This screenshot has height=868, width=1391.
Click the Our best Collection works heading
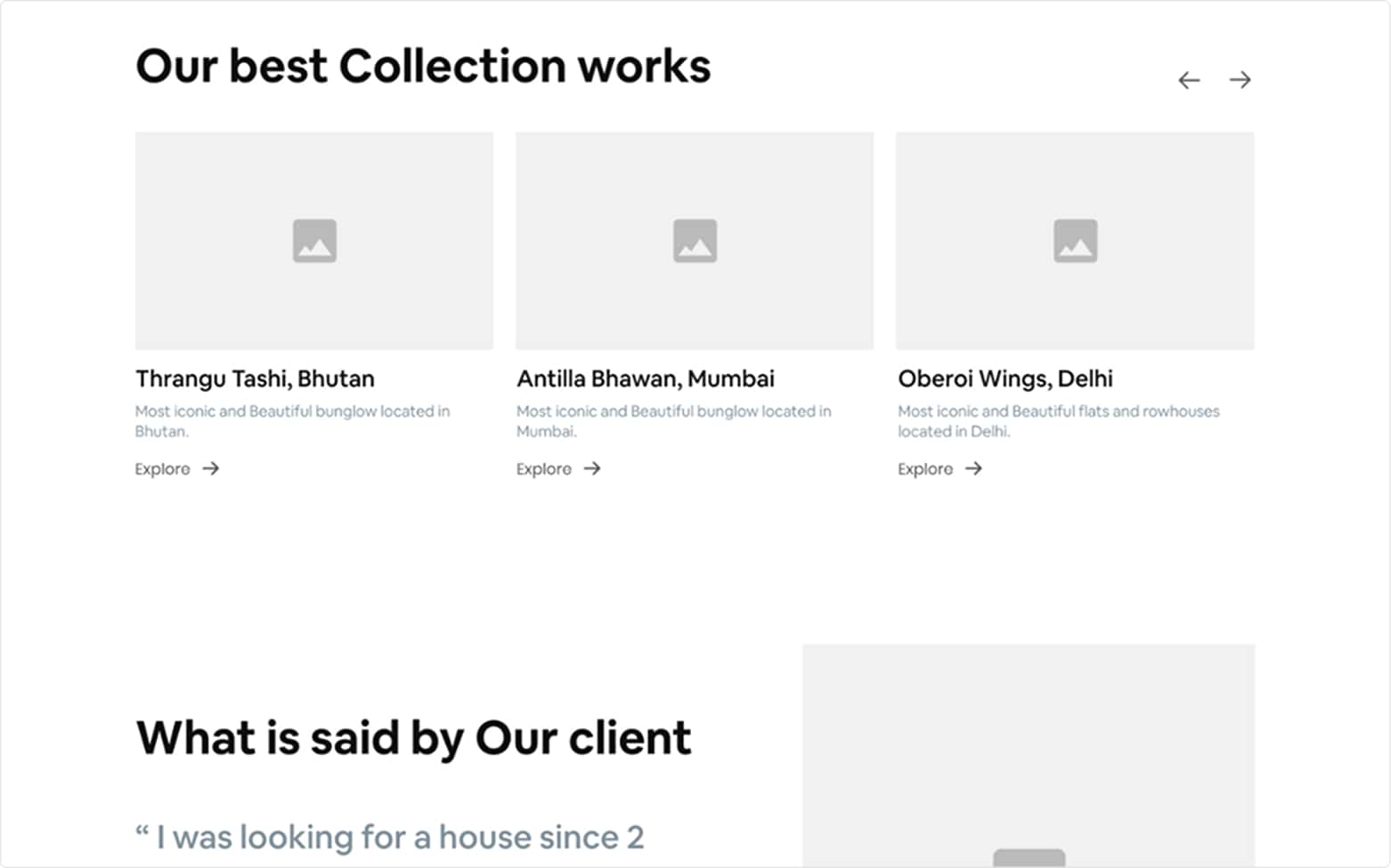pos(423,67)
